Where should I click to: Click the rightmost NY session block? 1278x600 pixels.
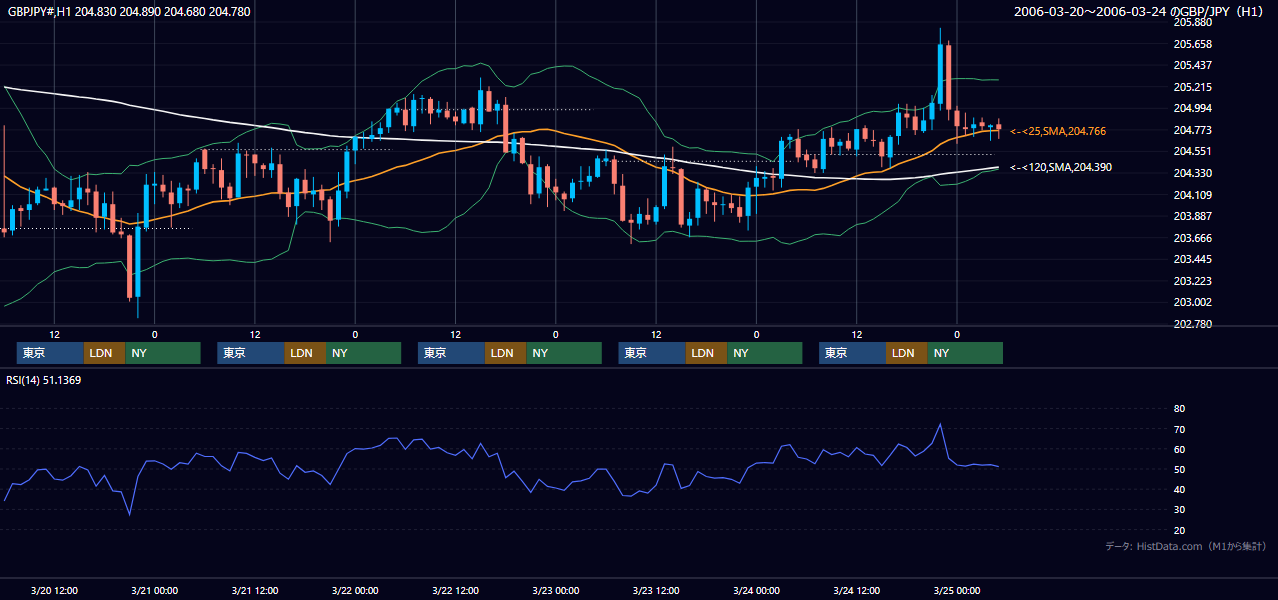965,353
